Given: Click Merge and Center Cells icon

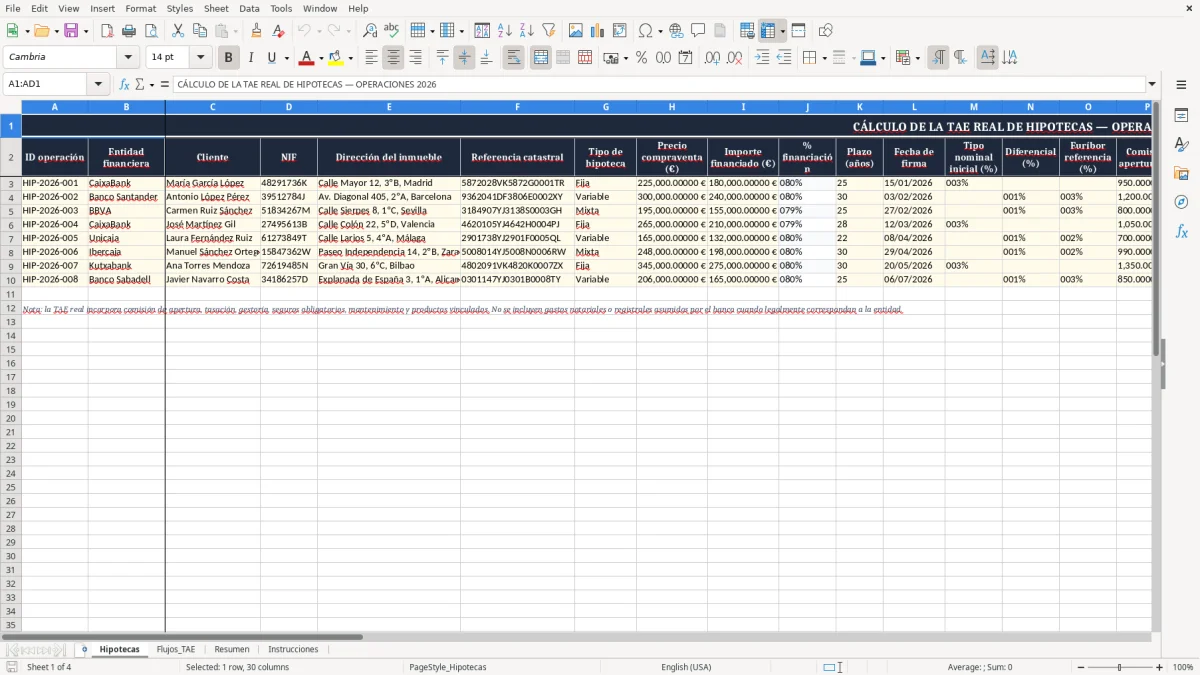Looking at the screenshot, I should pyautogui.click(x=541, y=58).
